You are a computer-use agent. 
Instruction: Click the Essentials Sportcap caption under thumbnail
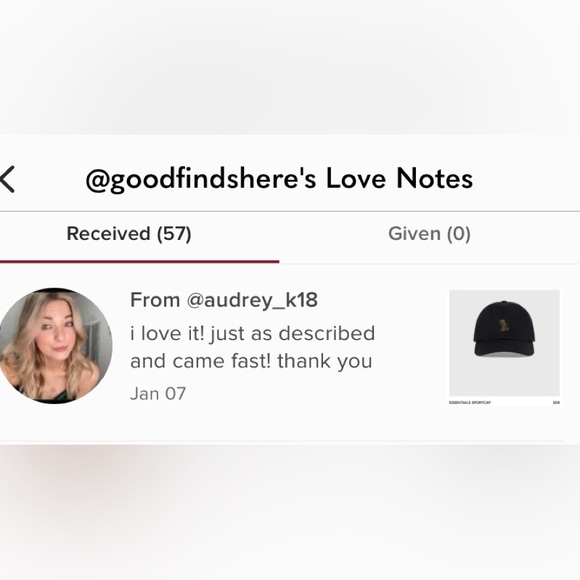click(x=470, y=402)
